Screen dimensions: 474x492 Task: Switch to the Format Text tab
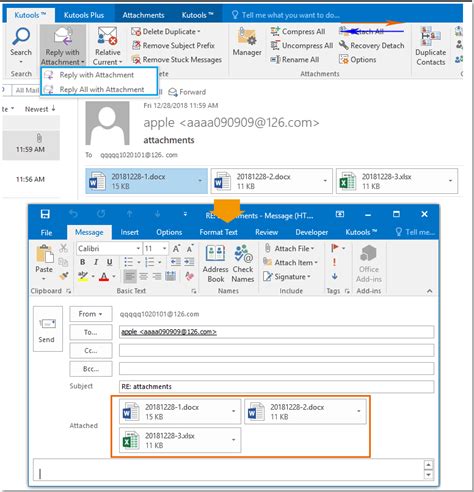point(218,232)
